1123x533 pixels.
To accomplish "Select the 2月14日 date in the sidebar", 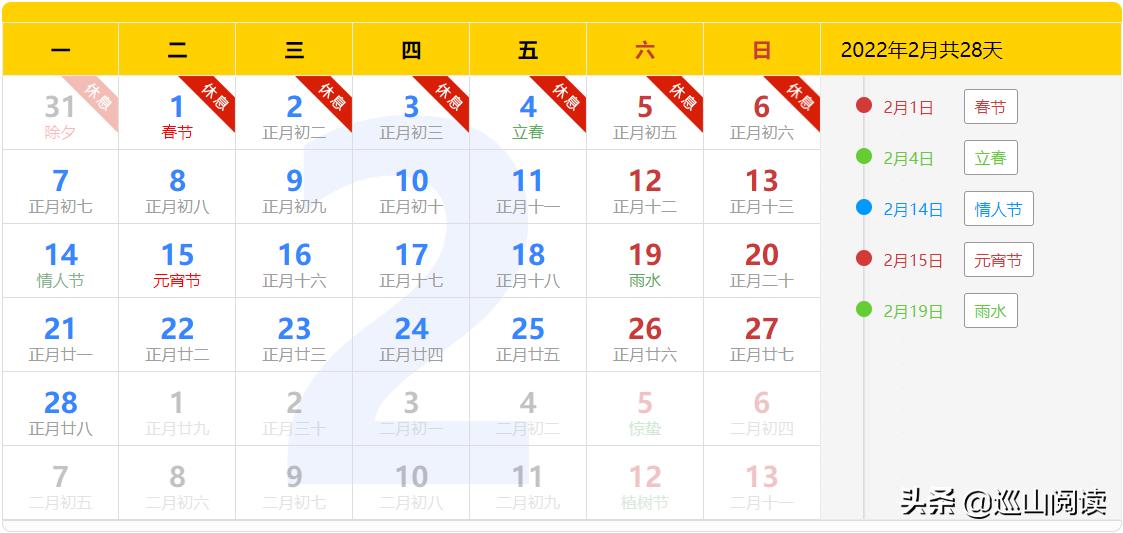I will [913, 209].
